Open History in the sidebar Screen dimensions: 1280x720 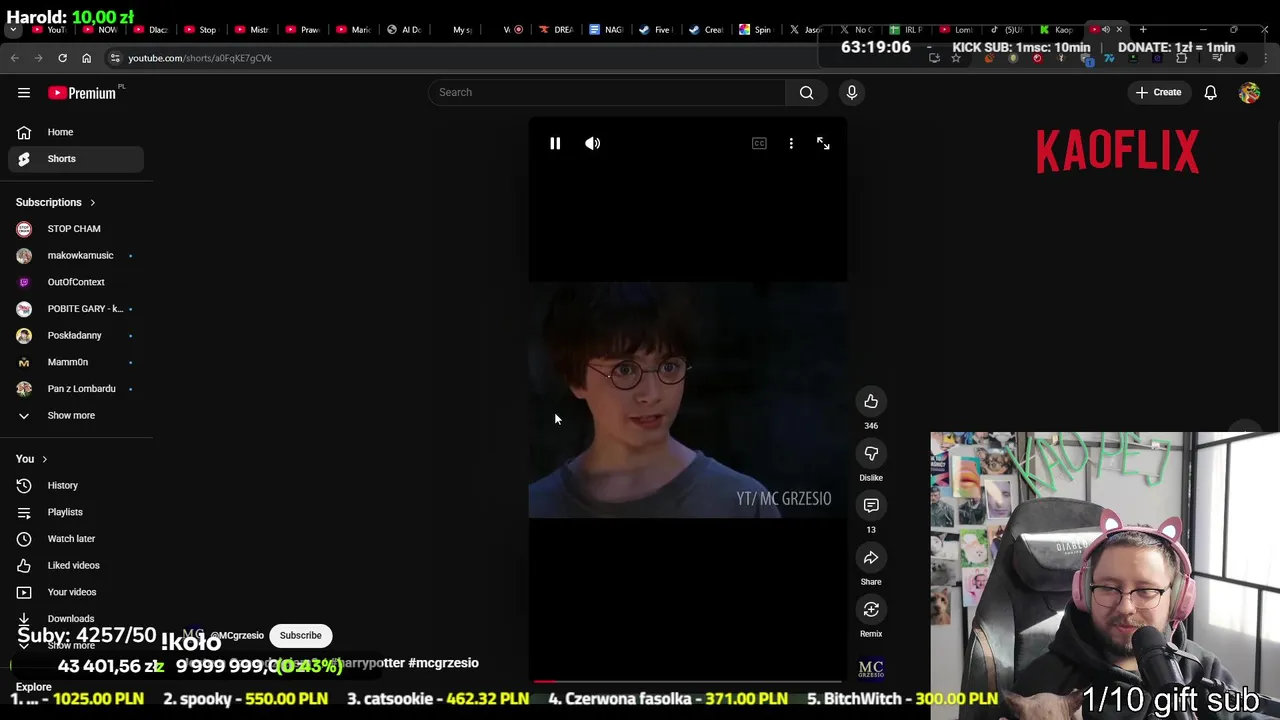(x=76, y=485)
